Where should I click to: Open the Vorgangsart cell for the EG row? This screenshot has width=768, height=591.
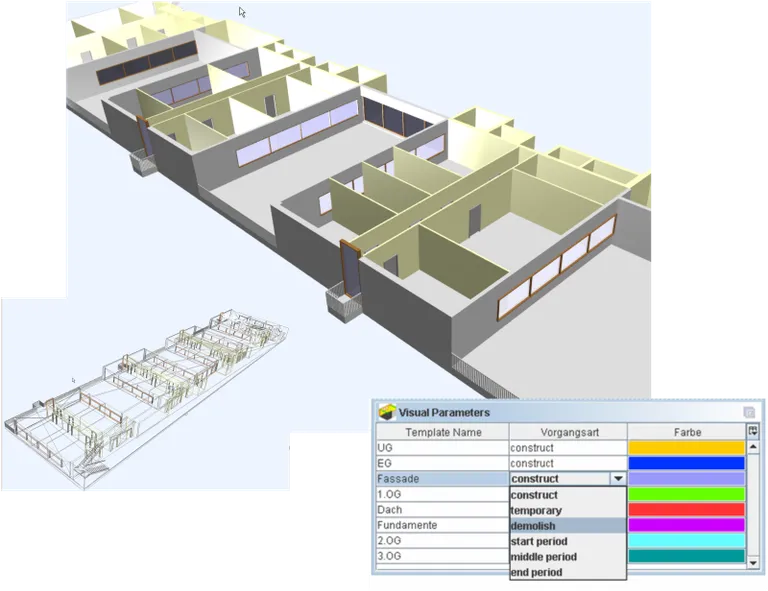click(568, 464)
